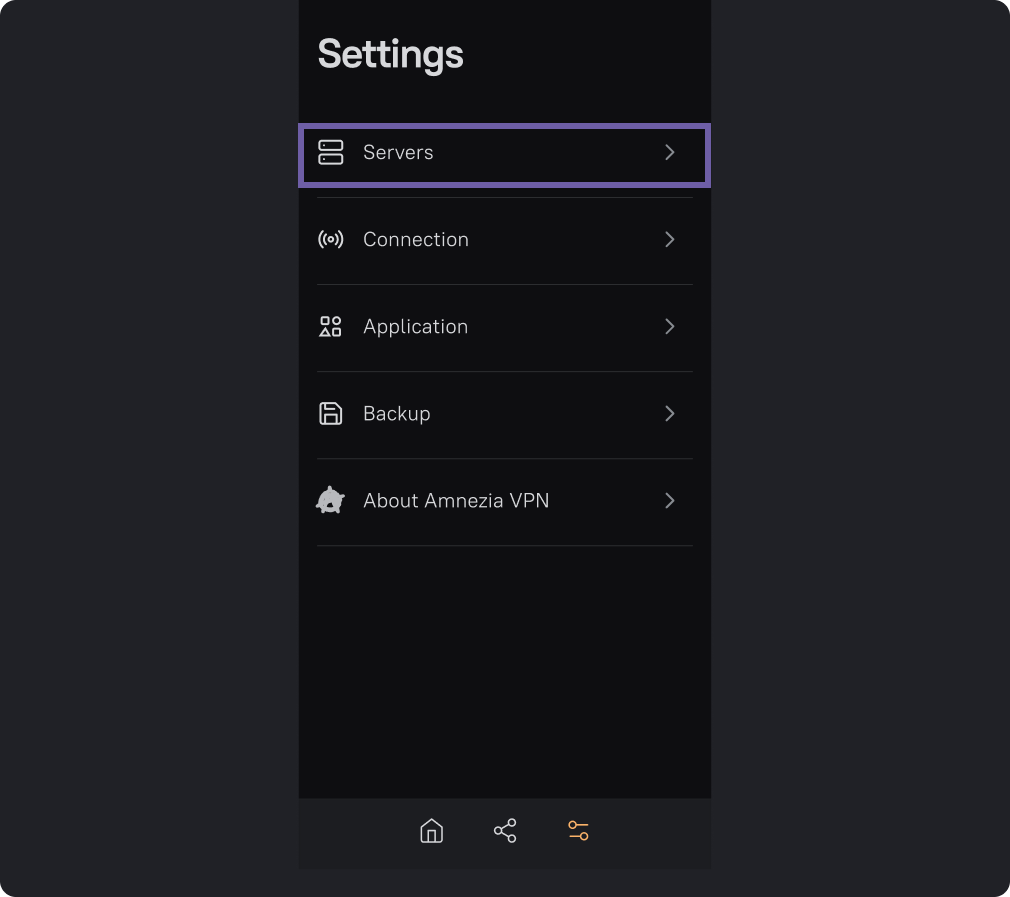Screen dimensions: 1010x897
Task: Expand Backup using its chevron arrow
Action: pyautogui.click(x=670, y=414)
